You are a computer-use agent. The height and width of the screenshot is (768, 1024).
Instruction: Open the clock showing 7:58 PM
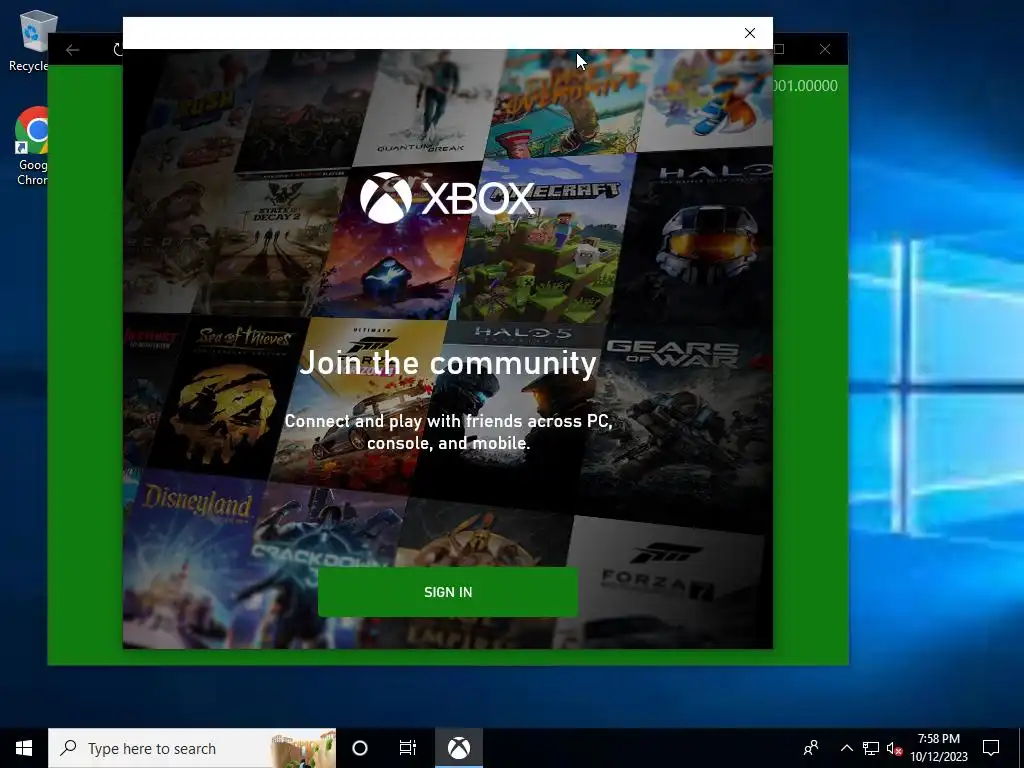[938, 748]
